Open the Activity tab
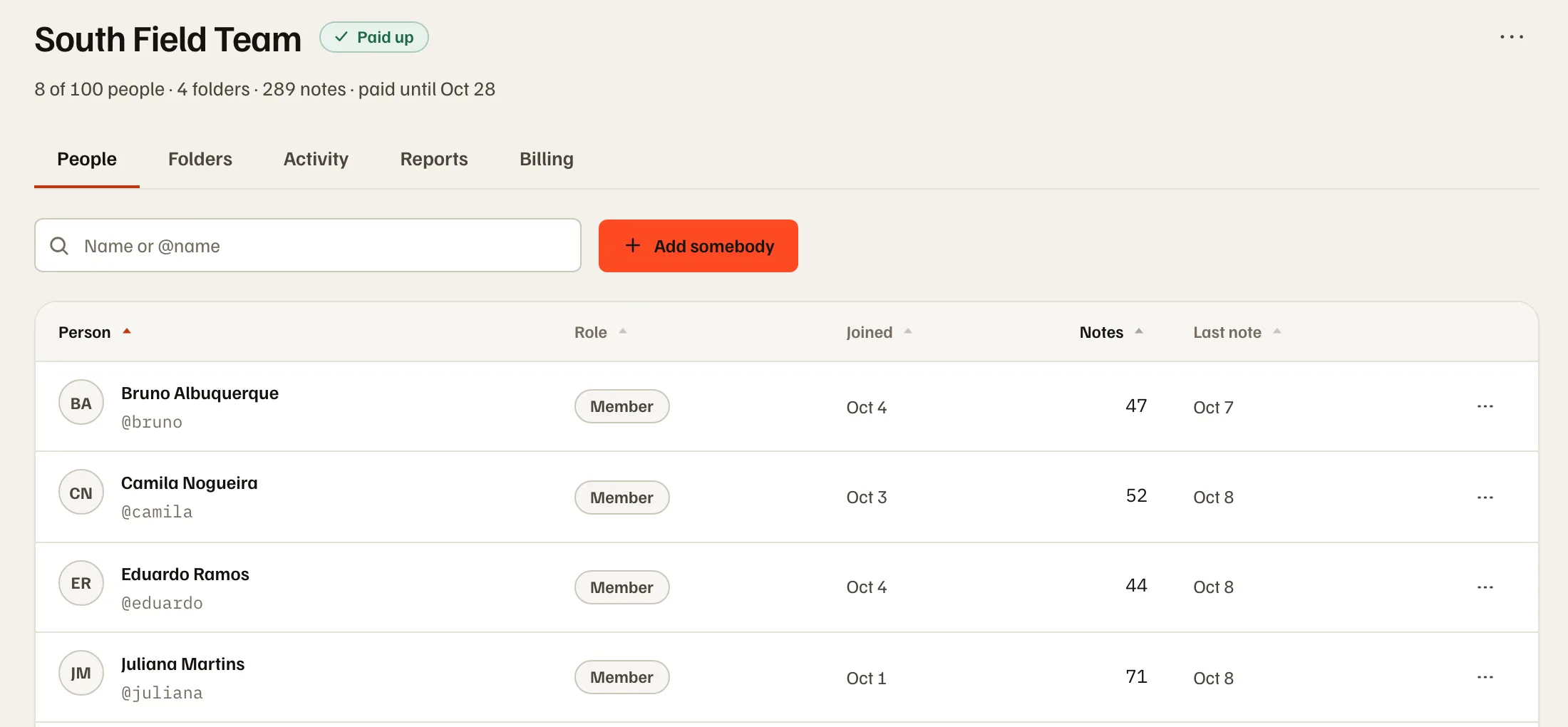 tap(316, 159)
